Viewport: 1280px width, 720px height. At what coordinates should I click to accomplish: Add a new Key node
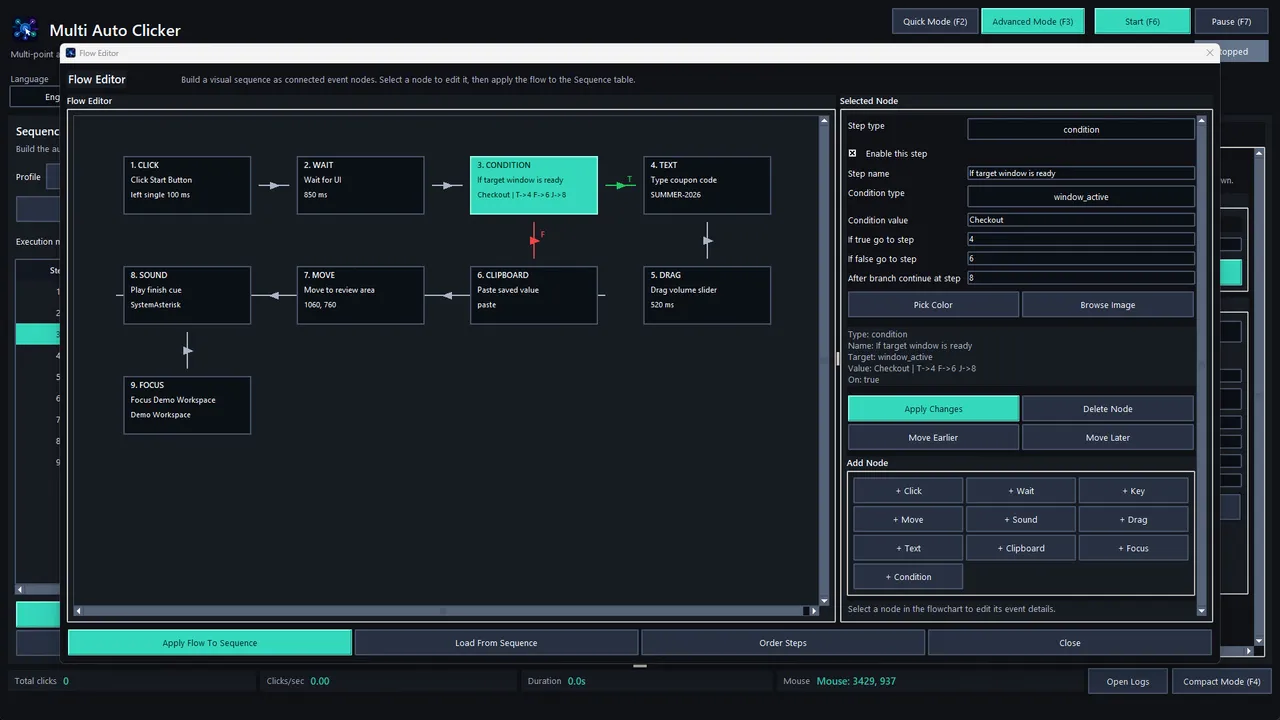[x=1133, y=491]
